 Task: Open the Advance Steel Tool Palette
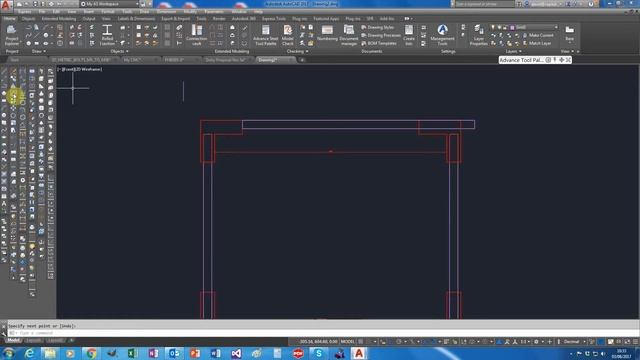click(x=265, y=35)
